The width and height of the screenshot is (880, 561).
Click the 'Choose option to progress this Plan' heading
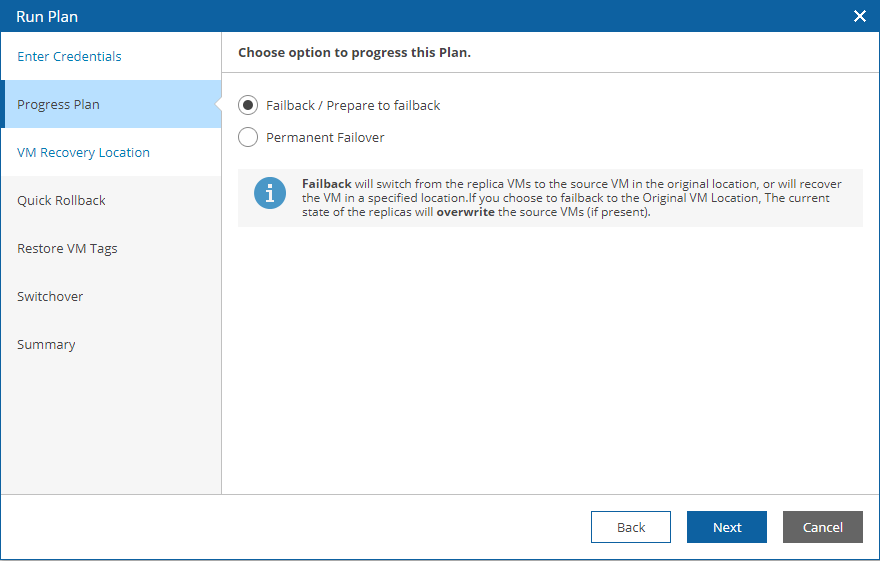(x=354, y=52)
